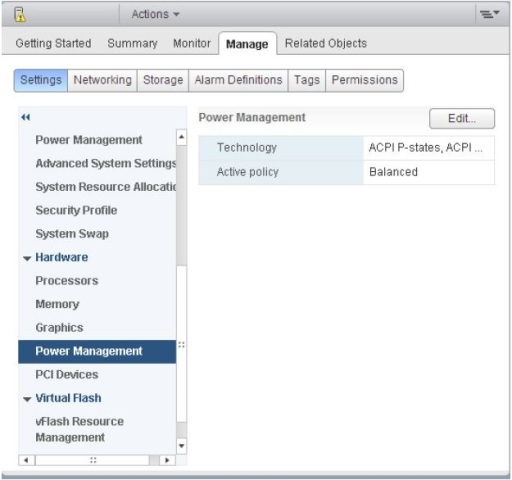This screenshot has height=480, width=512.
Task: Click the Edit... button
Action: 462,118
